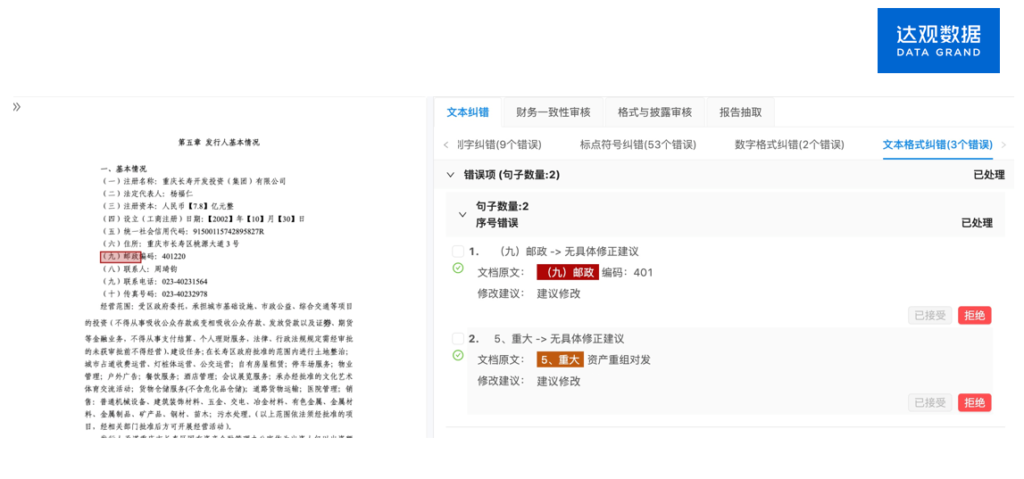
Task: Select the 数字格式纠错 sub-tab
Action: 789,145
